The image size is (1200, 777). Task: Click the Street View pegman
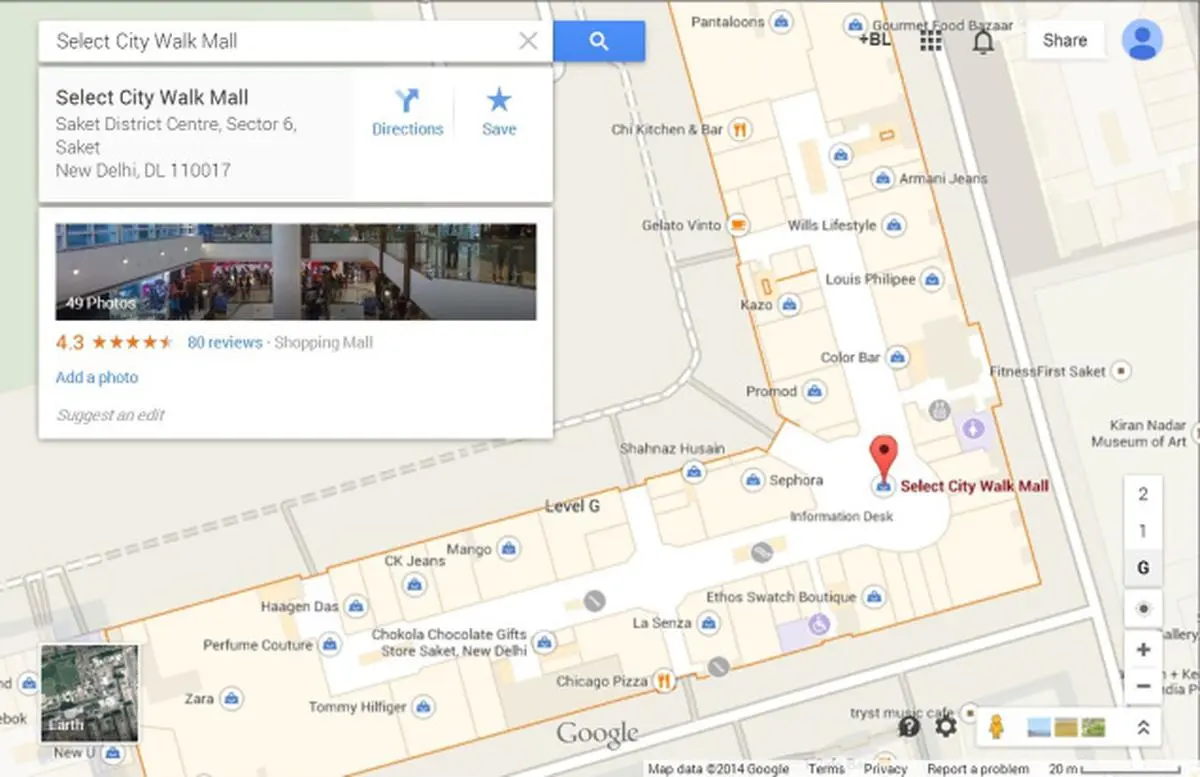pos(995,727)
